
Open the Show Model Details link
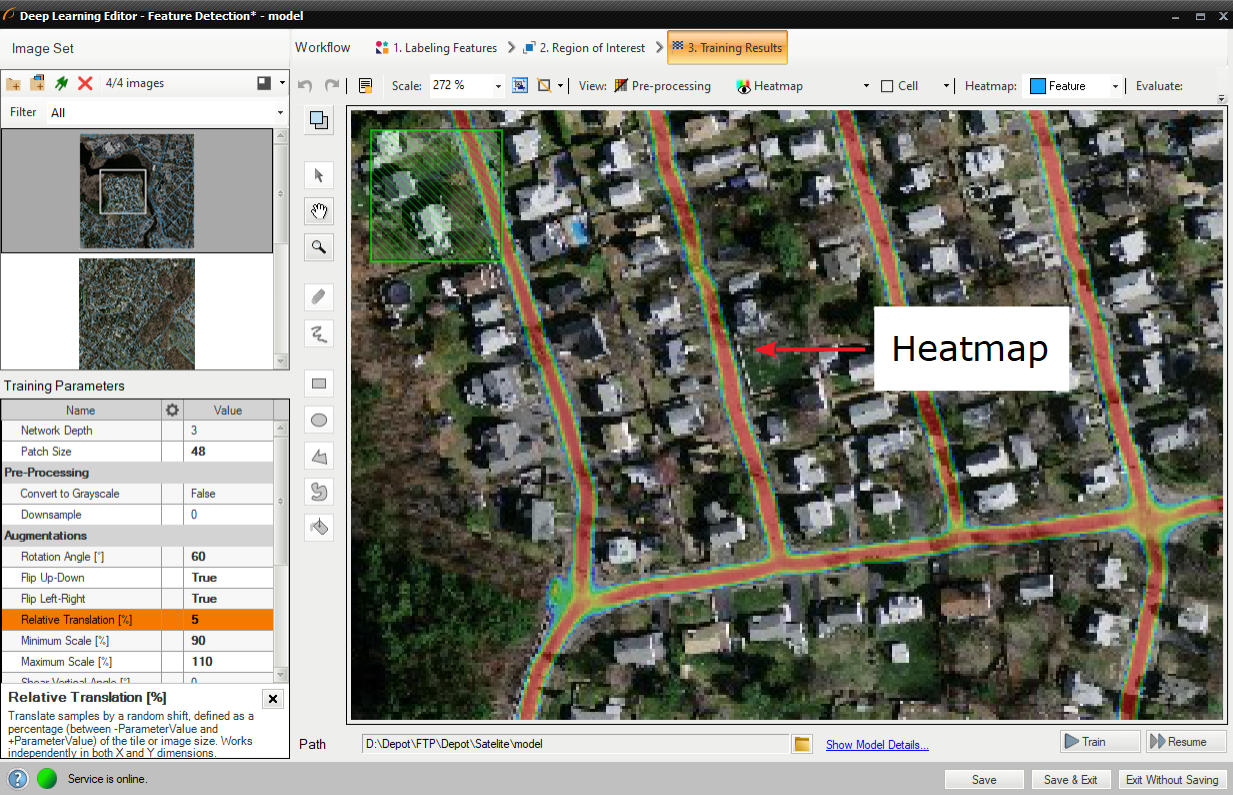(x=877, y=744)
